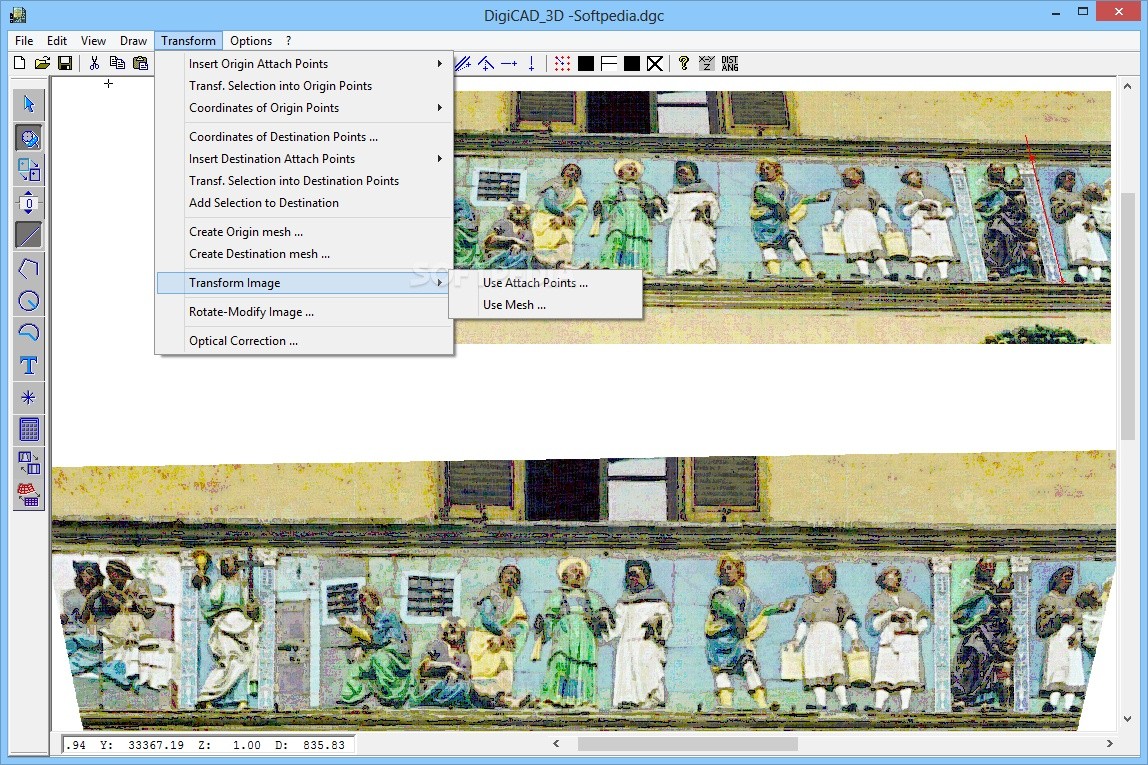Viewport: 1148px width, 765px height.
Task: Click the Open folder icon
Action: pos(42,64)
